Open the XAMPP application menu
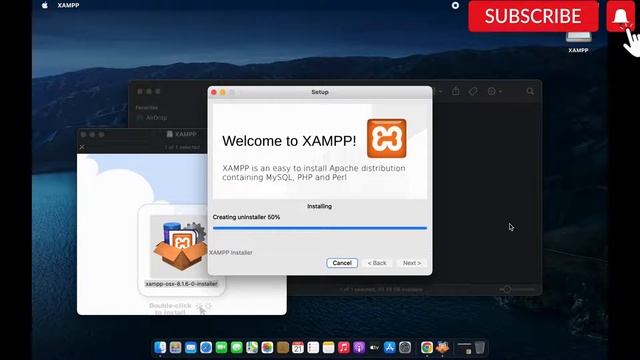Screen dimensions: 640x360 coord(68,5)
